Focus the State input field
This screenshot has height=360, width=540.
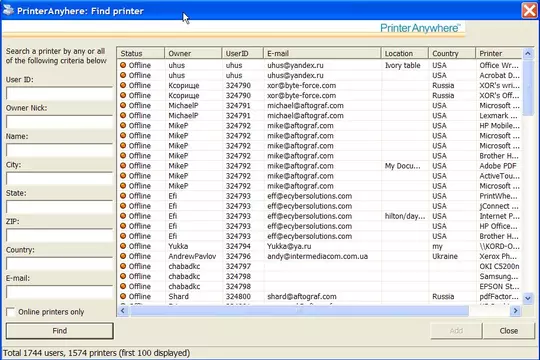pyautogui.click(x=59, y=207)
